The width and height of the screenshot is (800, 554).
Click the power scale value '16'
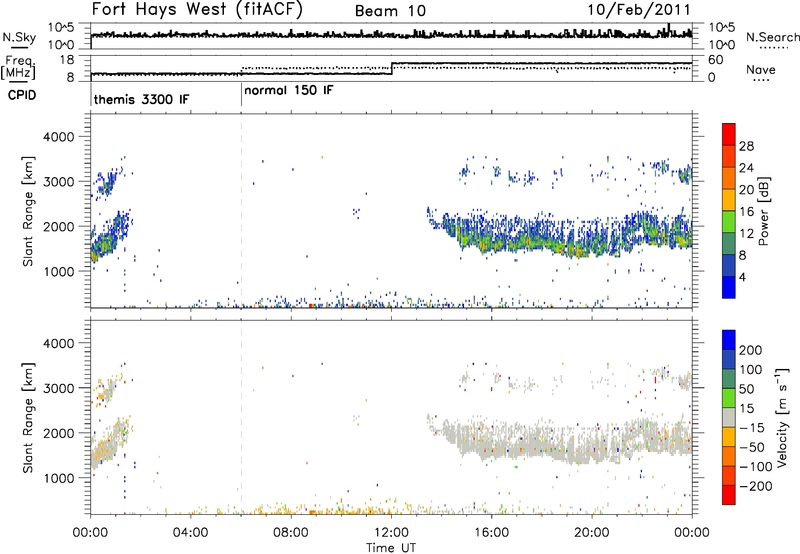point(746,212)
